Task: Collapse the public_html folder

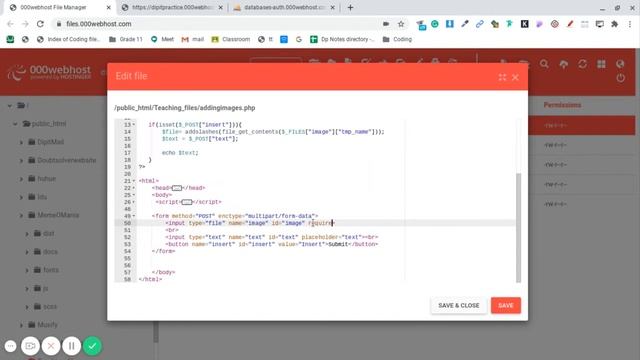Action: click(16, 124)
